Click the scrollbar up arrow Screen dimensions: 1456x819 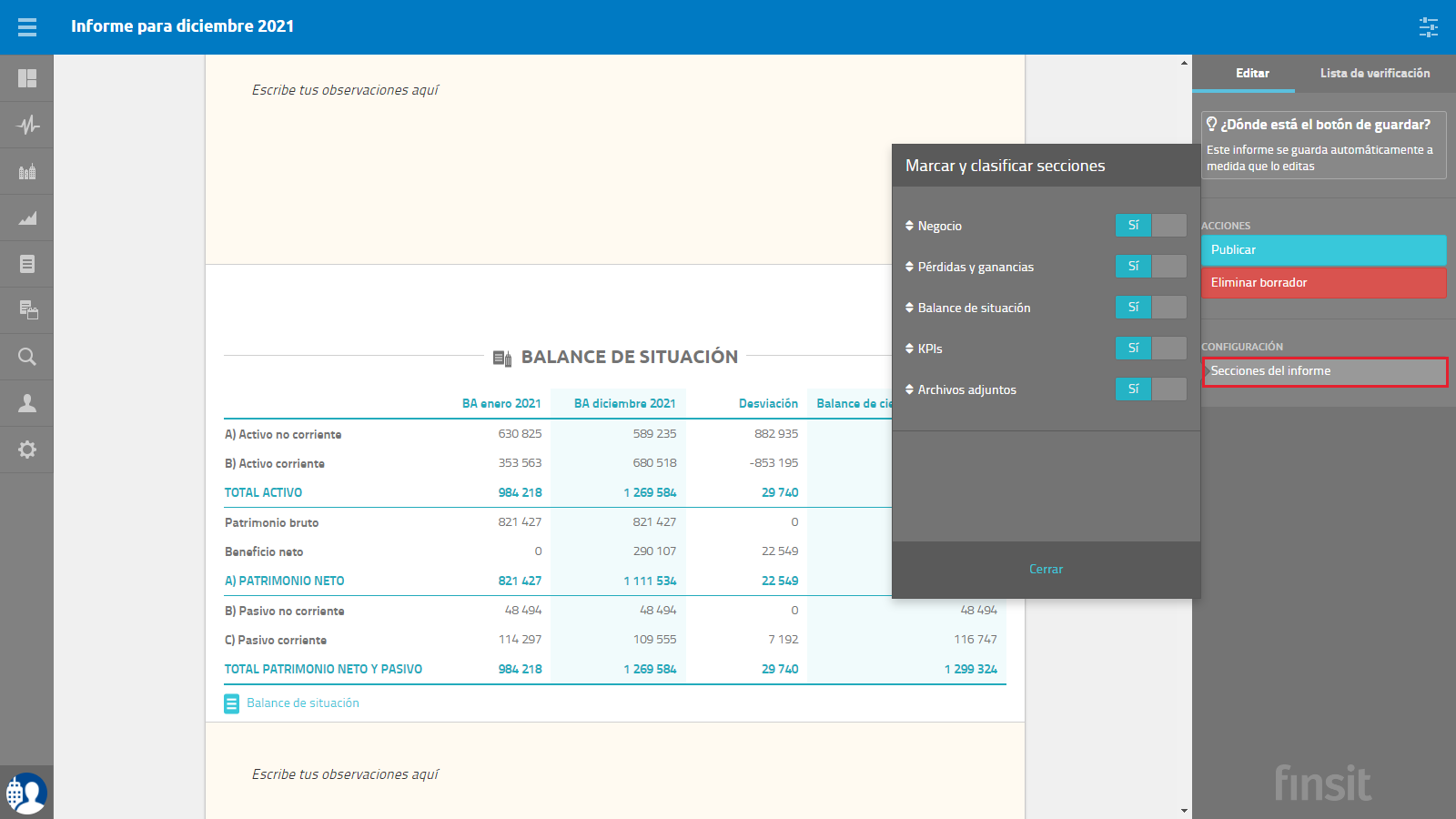pyautogui.click(x=1184, y=63)
